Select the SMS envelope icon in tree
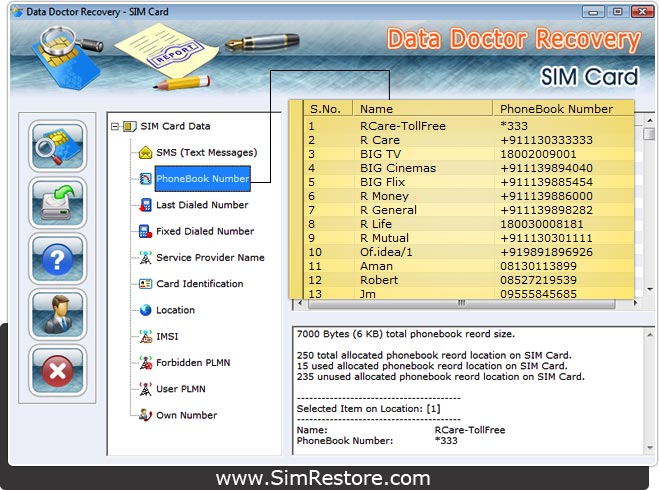This screenshot has height=490, width=659. 146,153
